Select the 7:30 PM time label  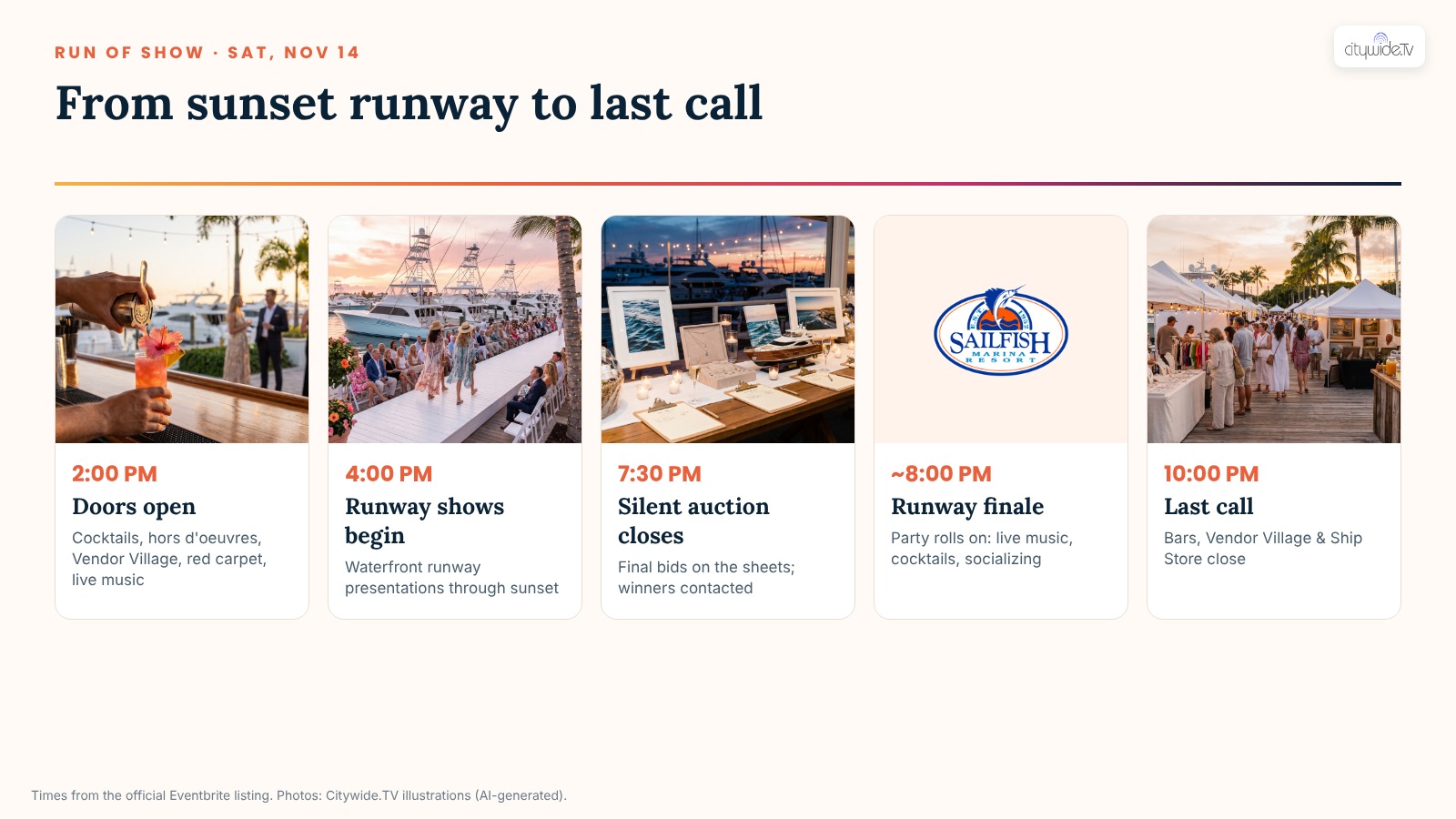[660, 474]
